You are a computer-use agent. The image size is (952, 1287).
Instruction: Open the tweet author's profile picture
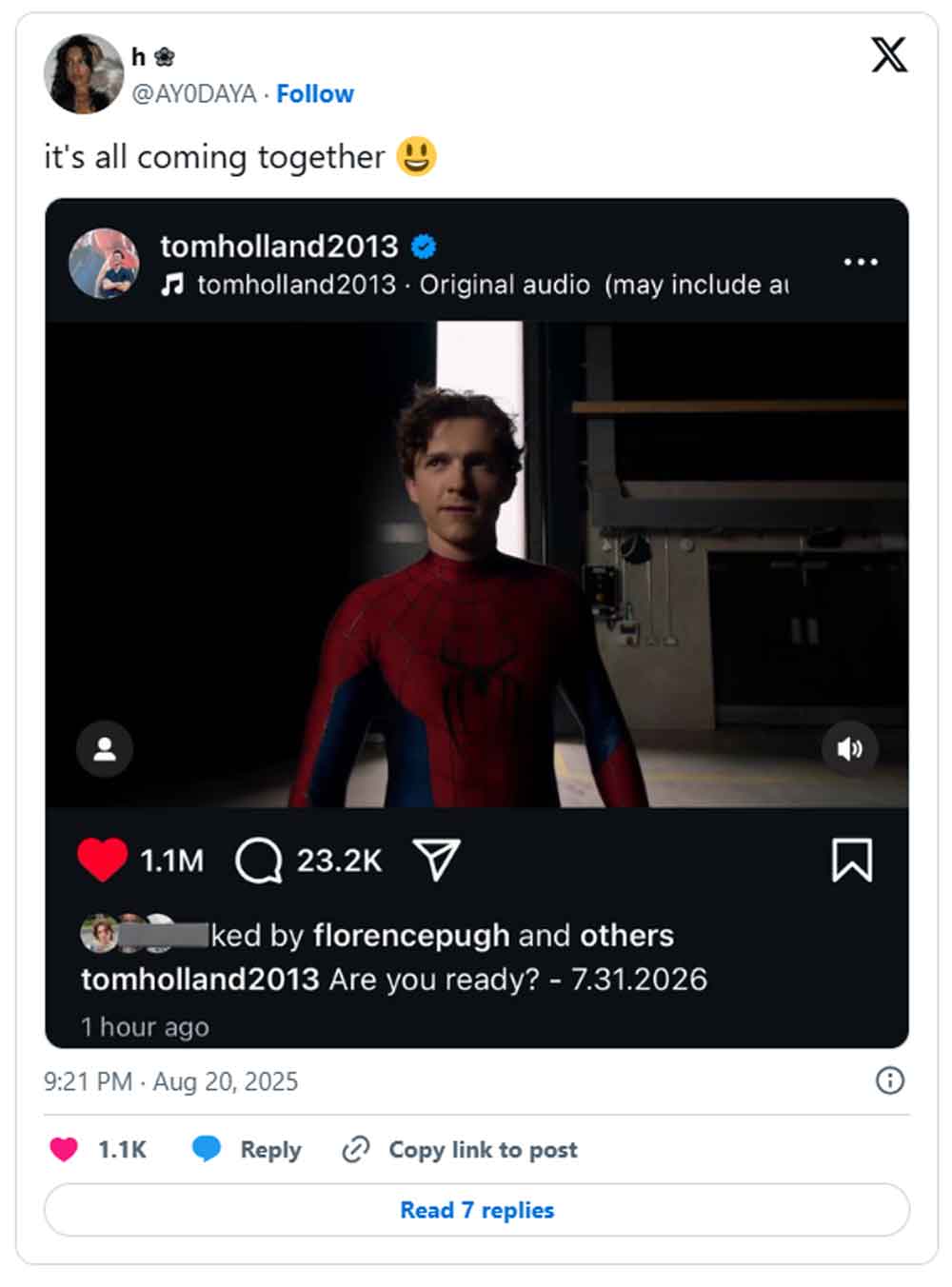point(84,74)
